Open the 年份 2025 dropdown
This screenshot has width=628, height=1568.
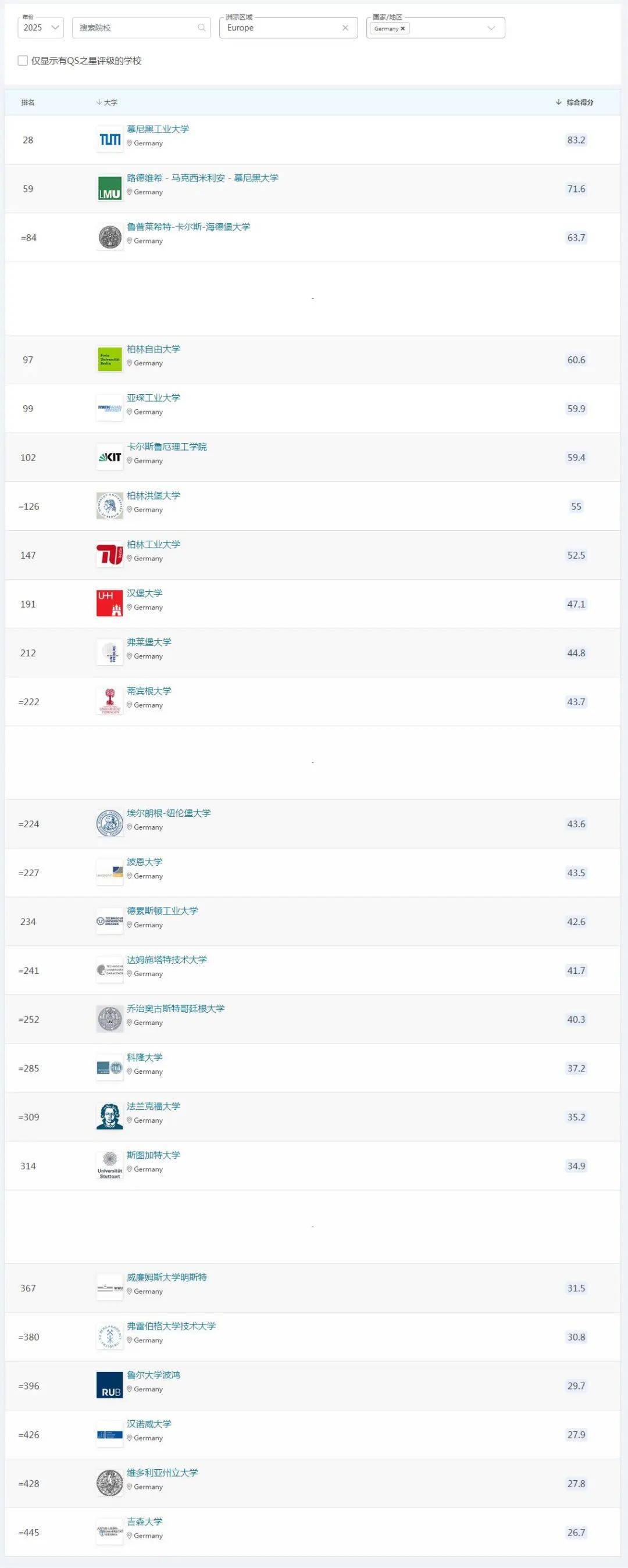click(41, 28)
